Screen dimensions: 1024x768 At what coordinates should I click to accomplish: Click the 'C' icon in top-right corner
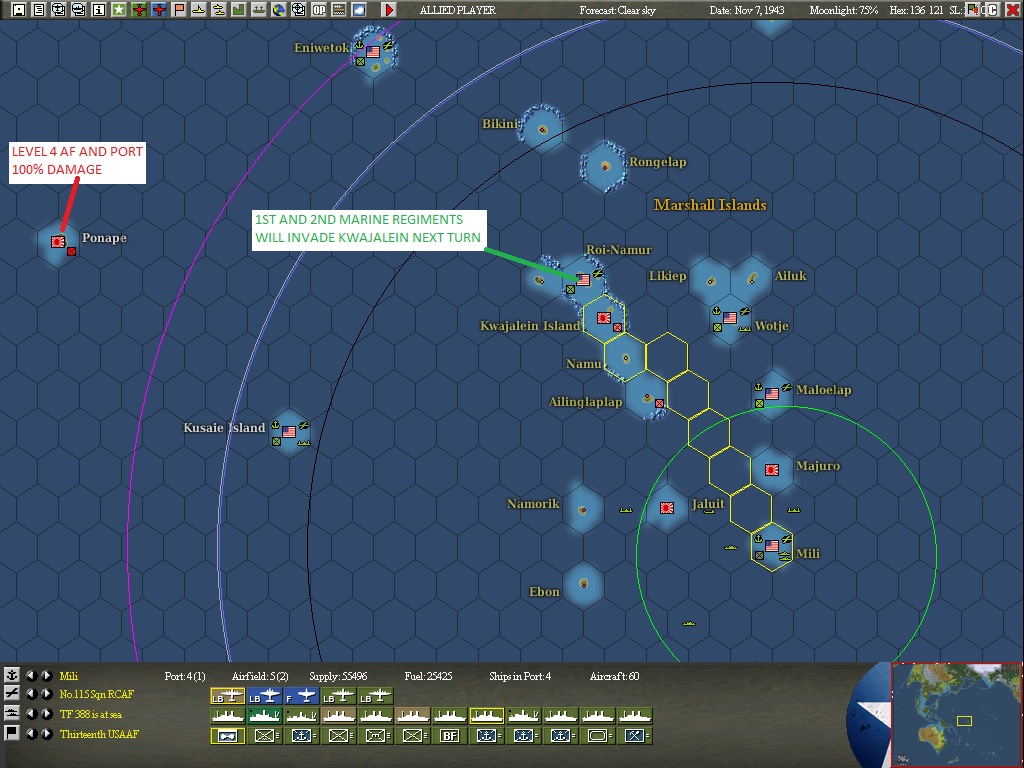tap(992, 10)
